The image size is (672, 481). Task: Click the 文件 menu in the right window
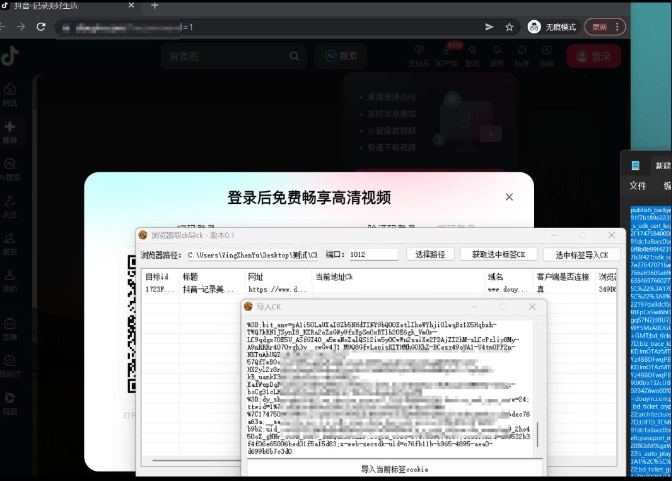pos(638,186)
